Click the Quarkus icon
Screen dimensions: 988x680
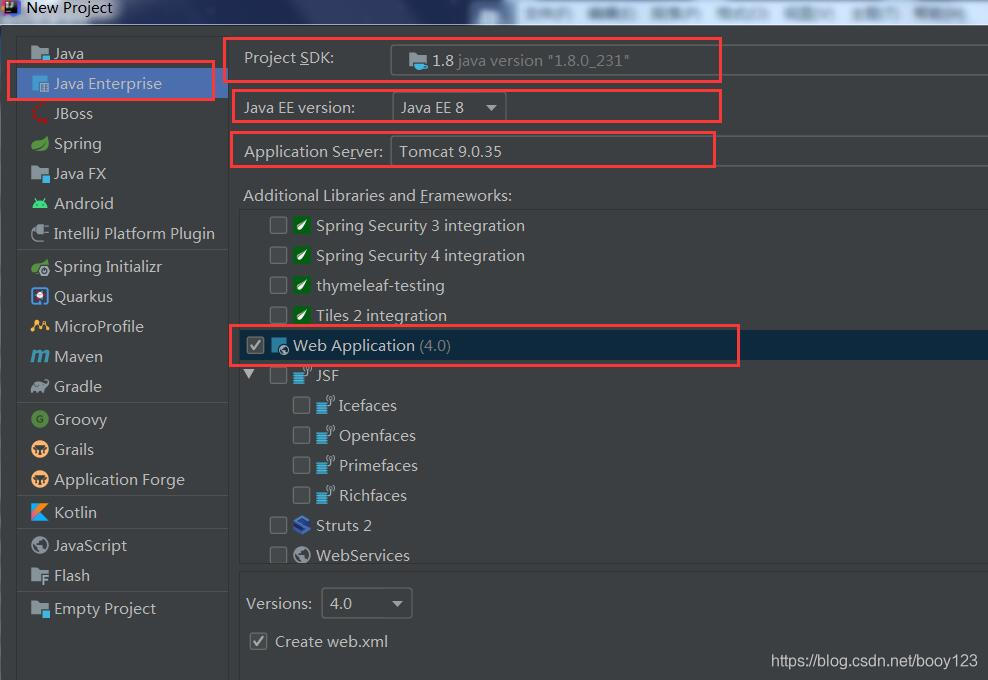pyautogui.click(x=40, y=296)
